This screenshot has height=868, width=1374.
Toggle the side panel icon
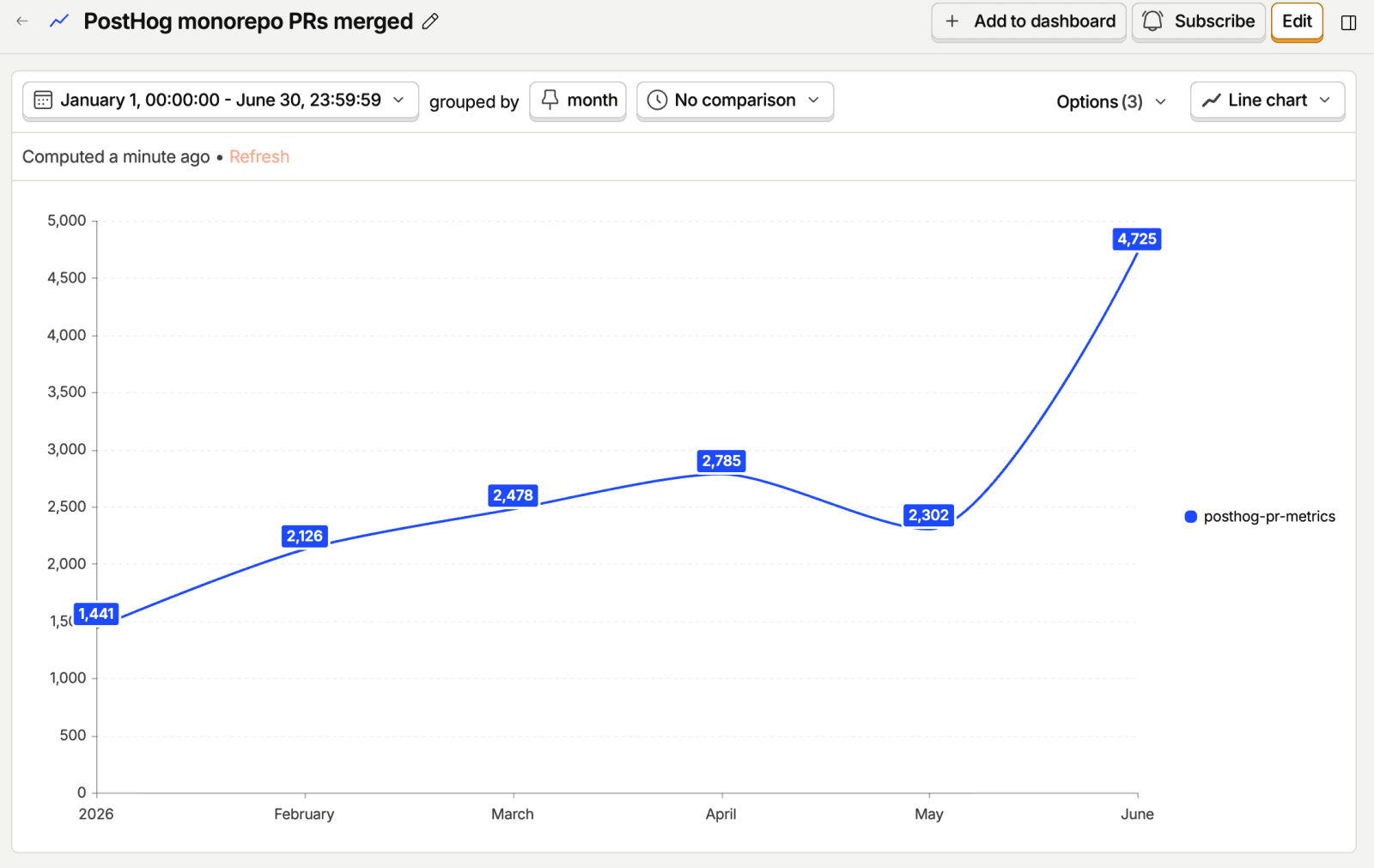tap(1348, 22)
